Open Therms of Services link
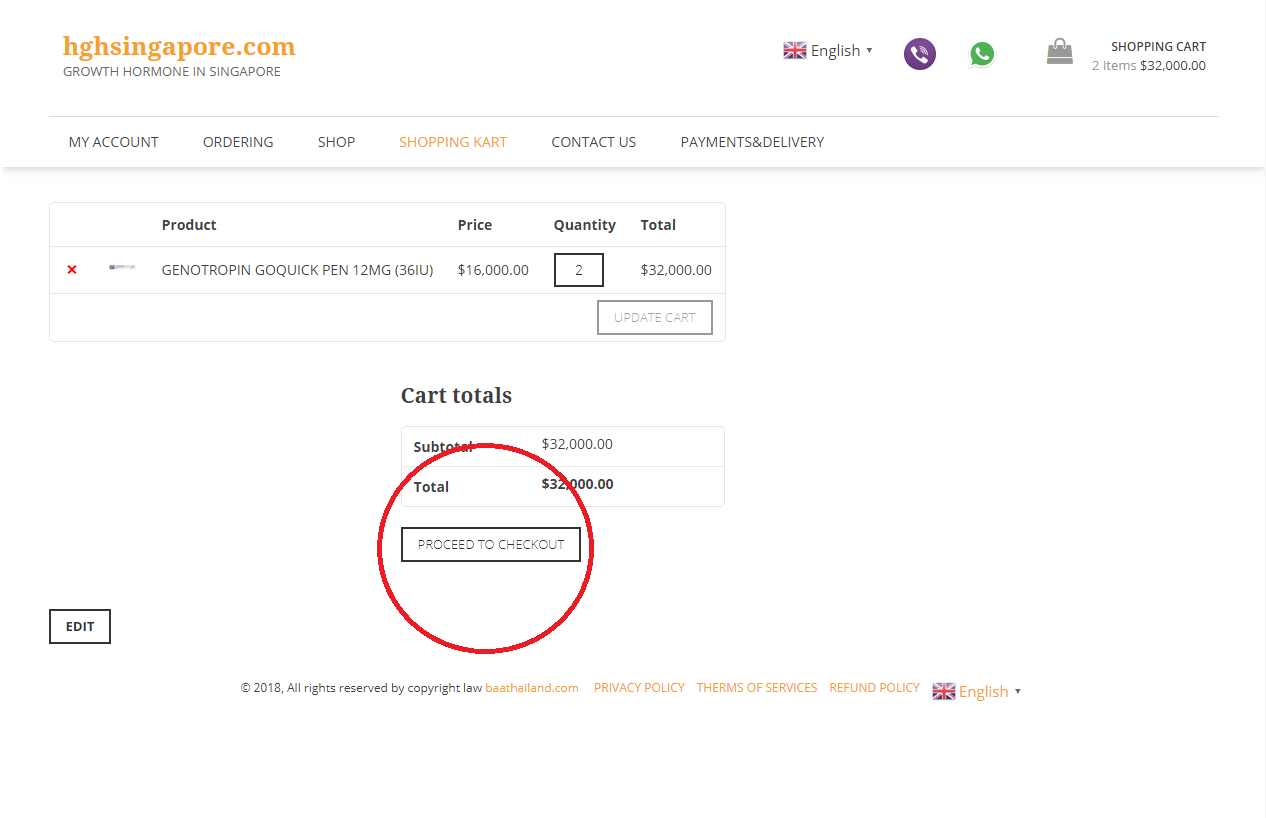The height and width of the screenshot is (818, 1266). [757, 688]
